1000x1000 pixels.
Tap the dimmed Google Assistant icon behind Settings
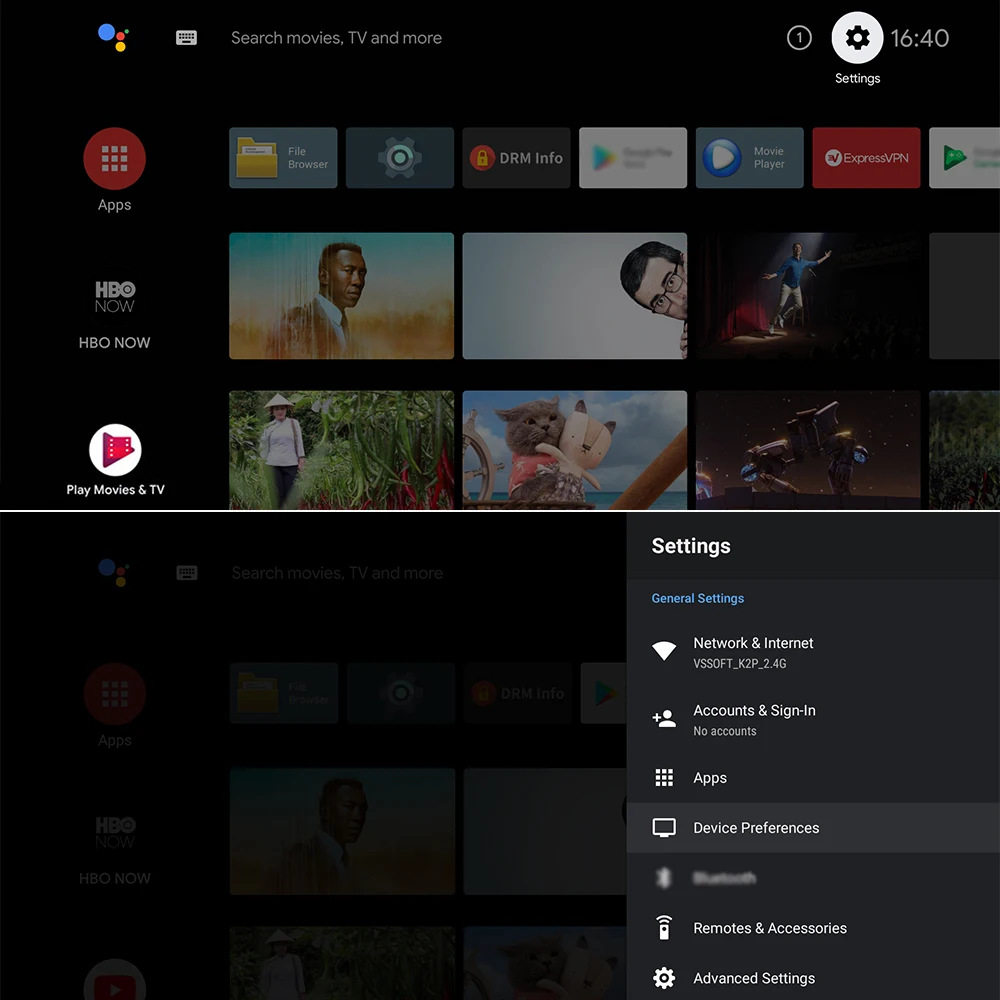114,572
